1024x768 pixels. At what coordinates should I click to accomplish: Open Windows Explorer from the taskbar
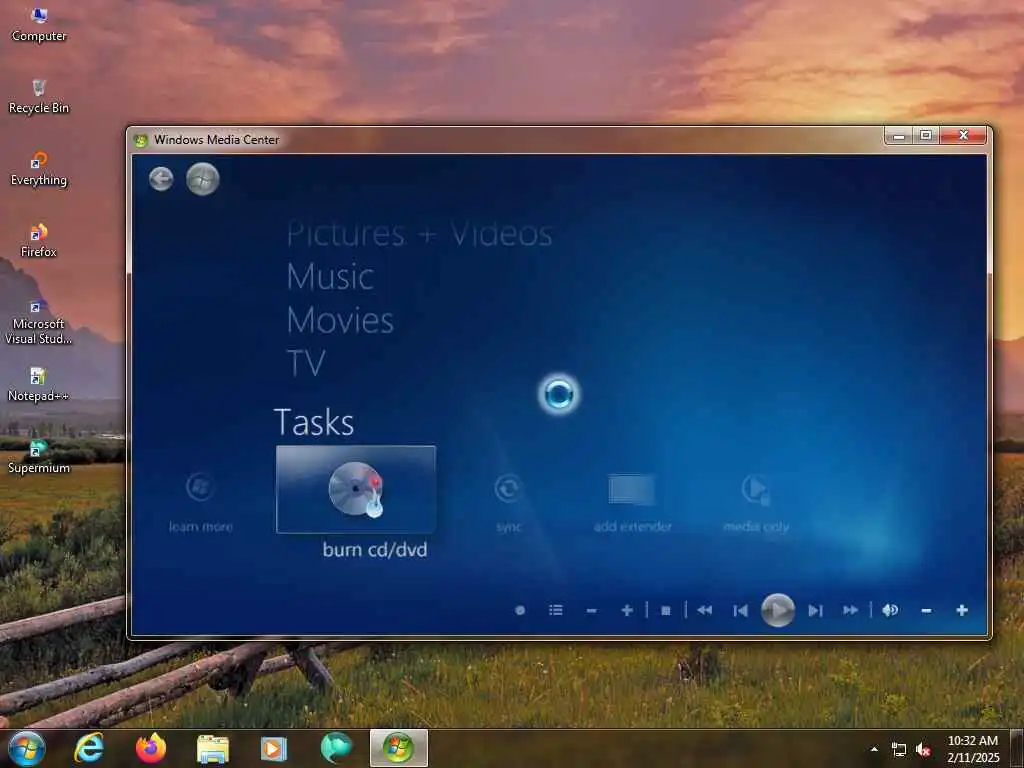point(213,748)
